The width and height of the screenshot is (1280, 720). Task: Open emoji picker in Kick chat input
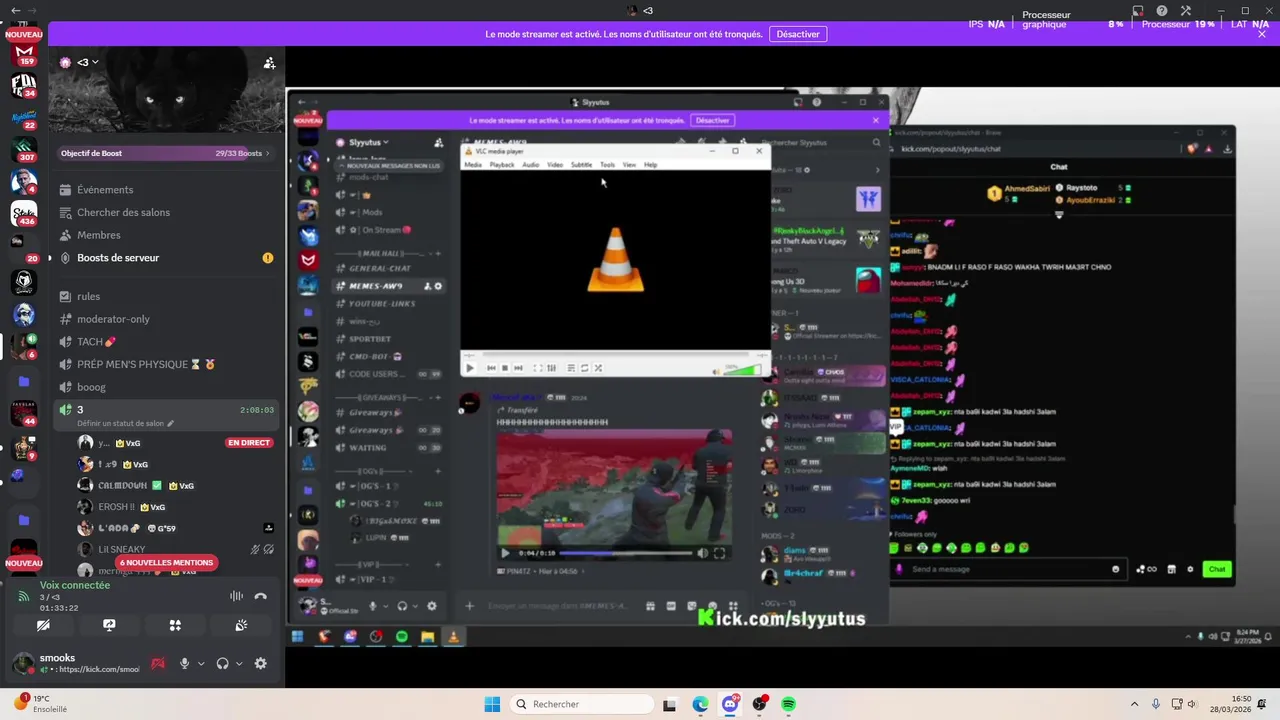point(1116,569)
